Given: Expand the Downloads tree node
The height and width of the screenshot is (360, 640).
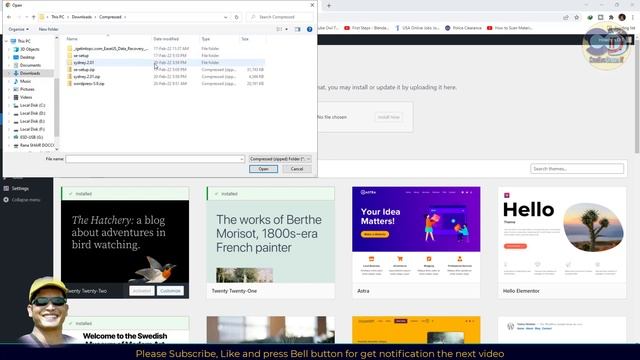Looking at the screenshot, I should point(9,73).
